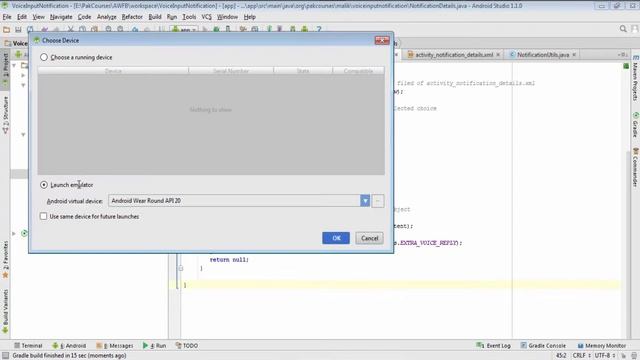Open the Refactor menu
The image size is (640, 360).
(x=132, y=17)
